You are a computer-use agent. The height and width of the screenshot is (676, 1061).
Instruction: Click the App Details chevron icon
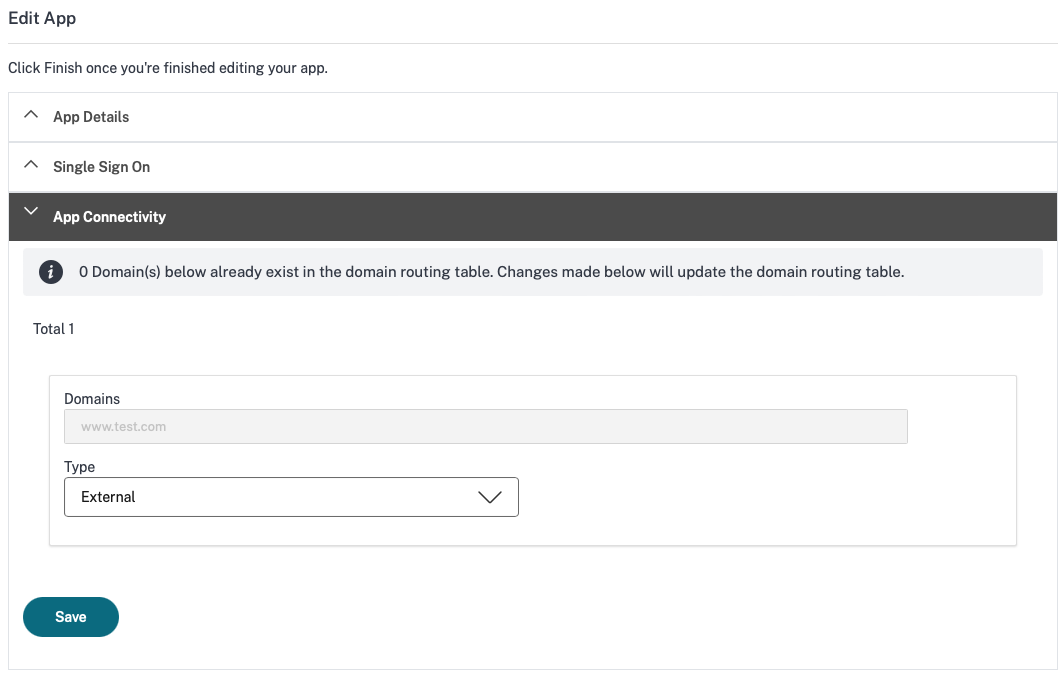(x=31, y=116)
